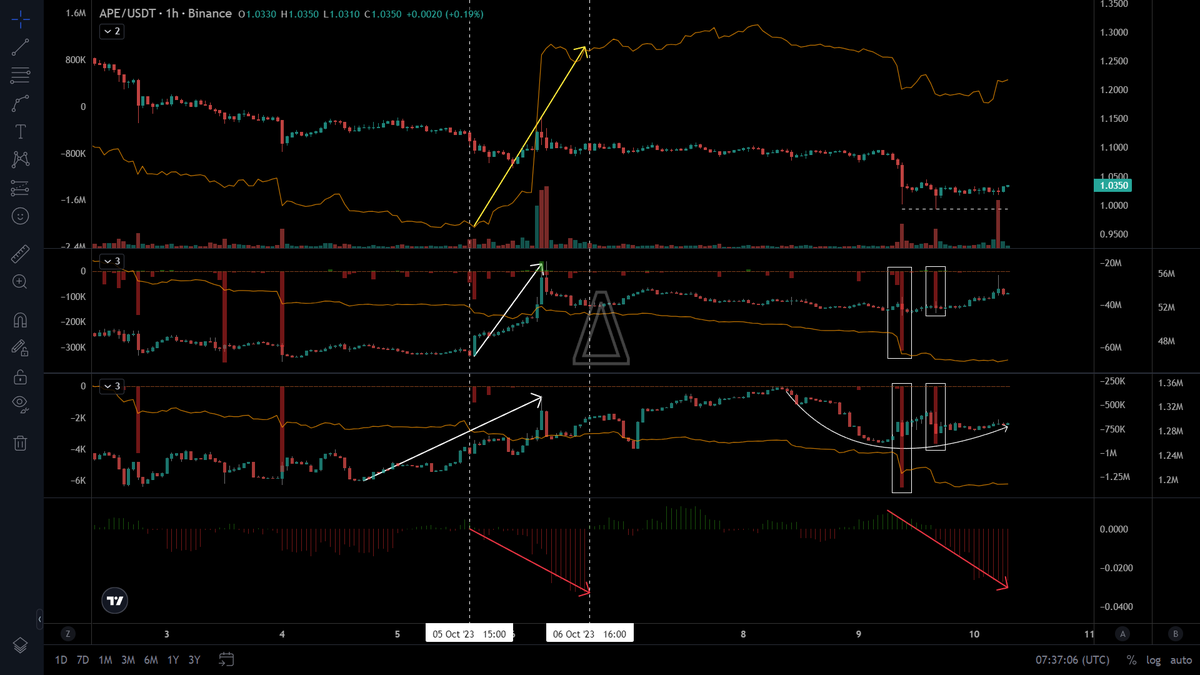
Task: Click the 1.1000 price axis value
Action: 1113,147
